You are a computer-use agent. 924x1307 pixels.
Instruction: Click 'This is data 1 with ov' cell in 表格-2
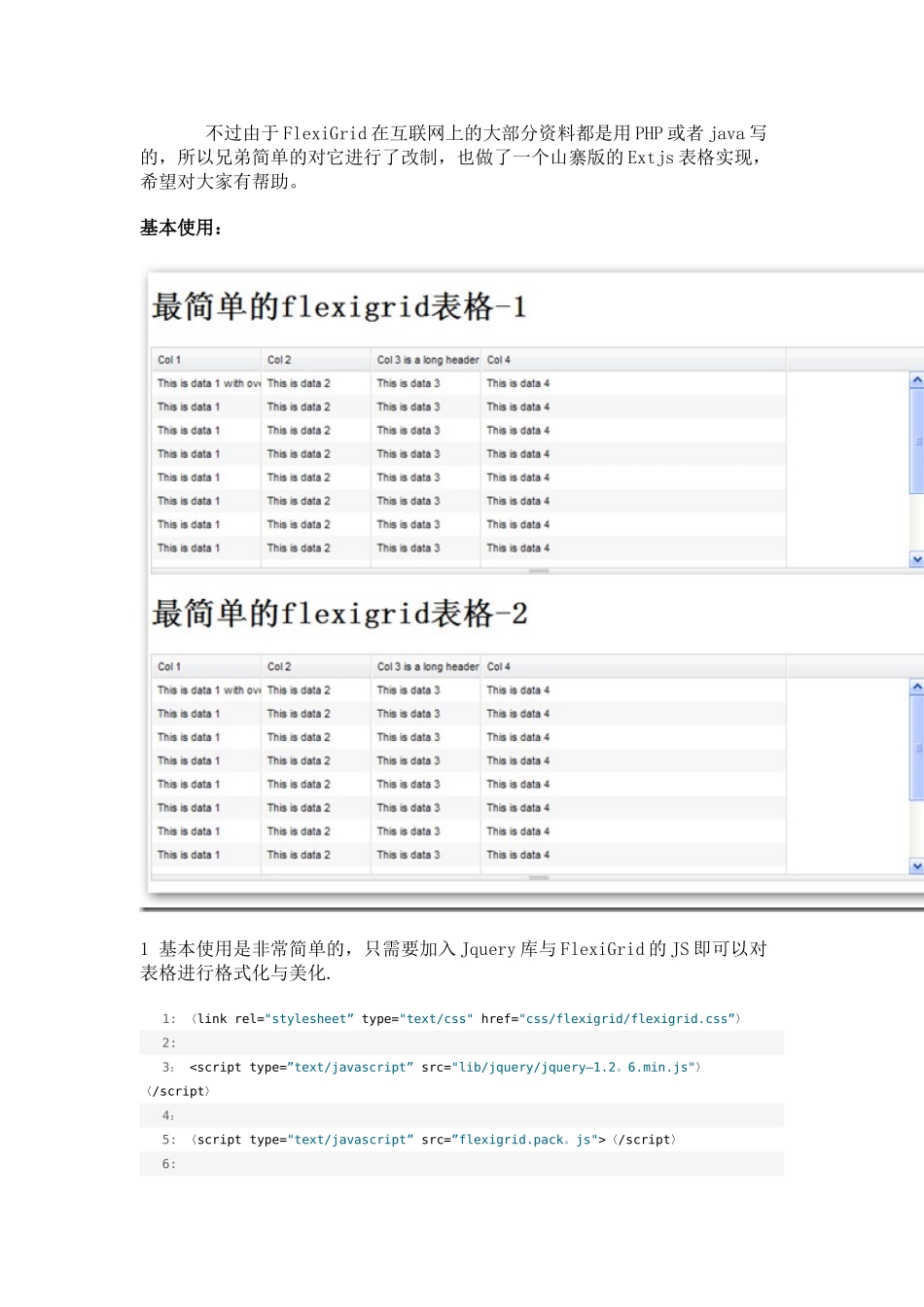pos(208,690)
